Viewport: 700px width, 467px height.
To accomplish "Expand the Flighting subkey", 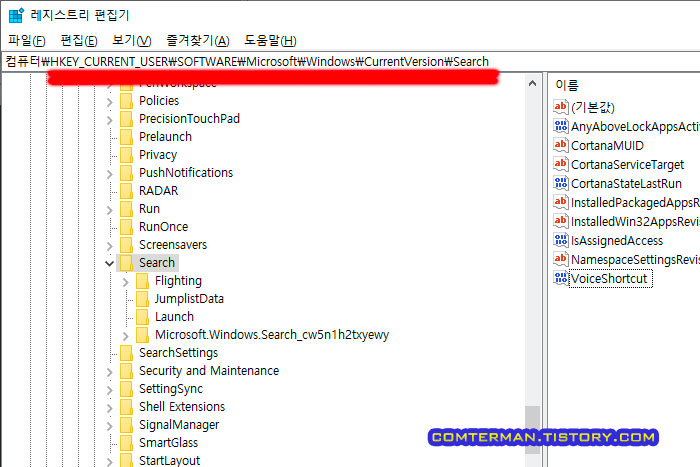I will point(125,282).
